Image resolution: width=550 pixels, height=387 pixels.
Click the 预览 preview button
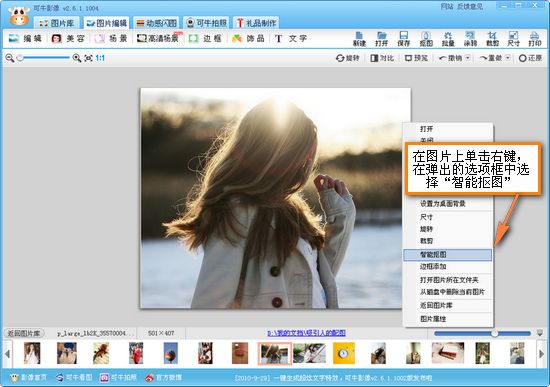pos(416,58)
